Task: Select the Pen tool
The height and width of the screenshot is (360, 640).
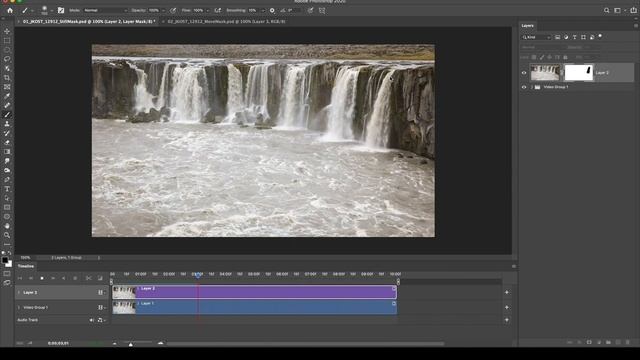Action: pos(7,180)
